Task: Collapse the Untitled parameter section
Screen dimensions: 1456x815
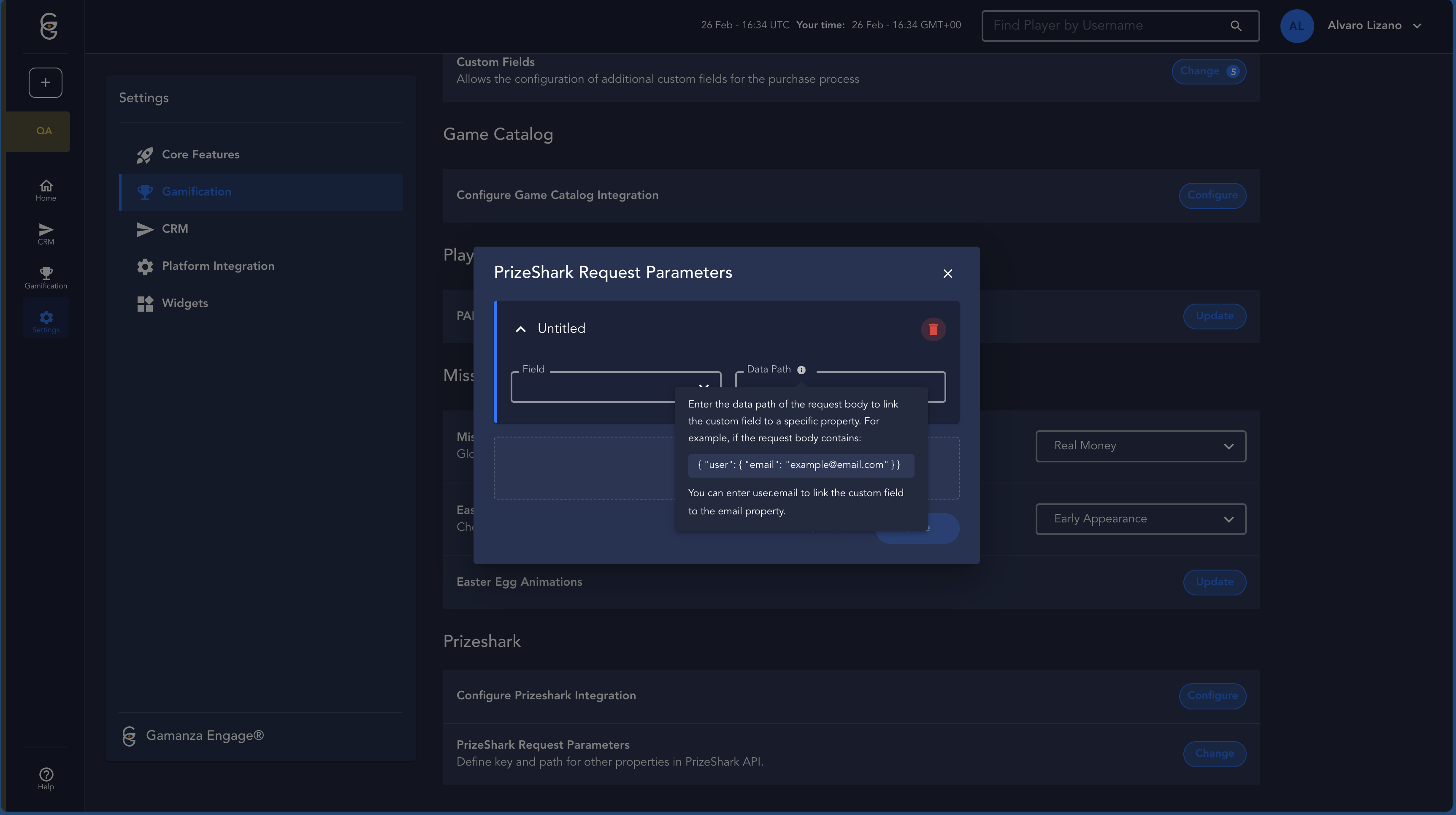Action: coord(520,329)
